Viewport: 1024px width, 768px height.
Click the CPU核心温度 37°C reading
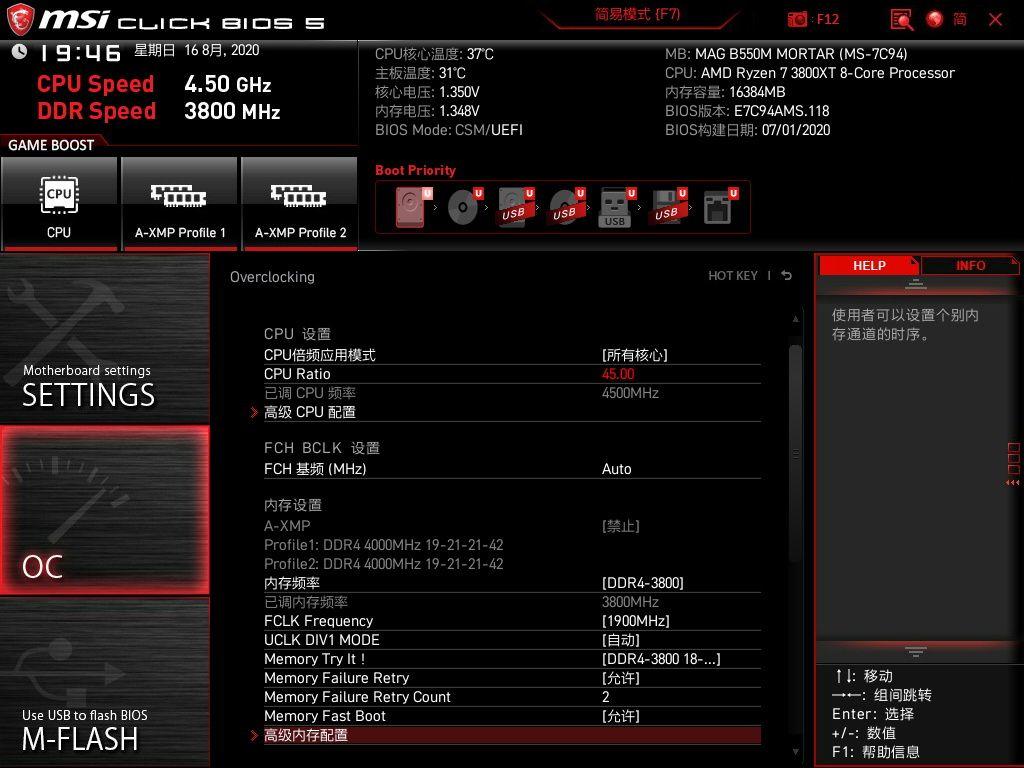[434, 54]
